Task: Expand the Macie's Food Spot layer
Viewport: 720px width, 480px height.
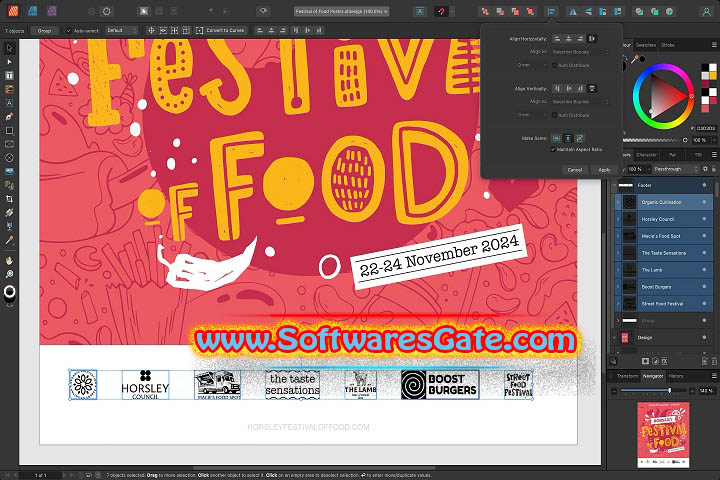Action: tap(618, 236)
